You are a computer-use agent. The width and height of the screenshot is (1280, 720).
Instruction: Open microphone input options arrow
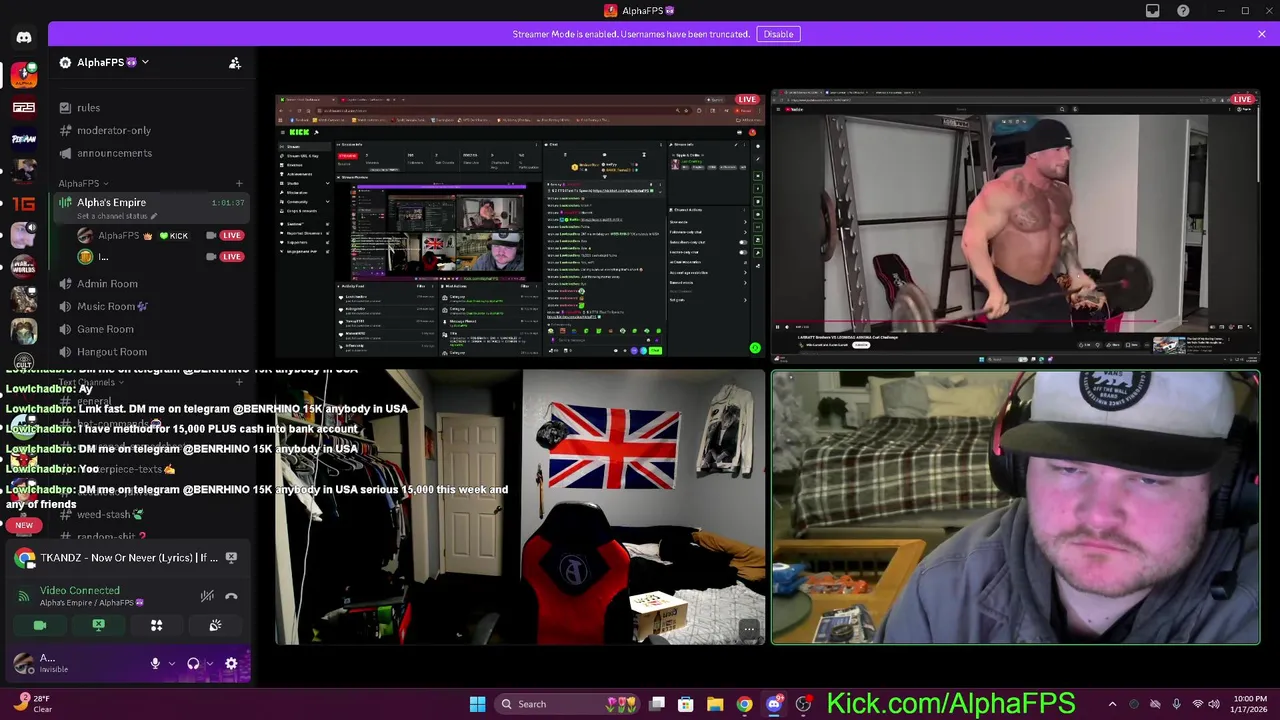click(171, 663)
